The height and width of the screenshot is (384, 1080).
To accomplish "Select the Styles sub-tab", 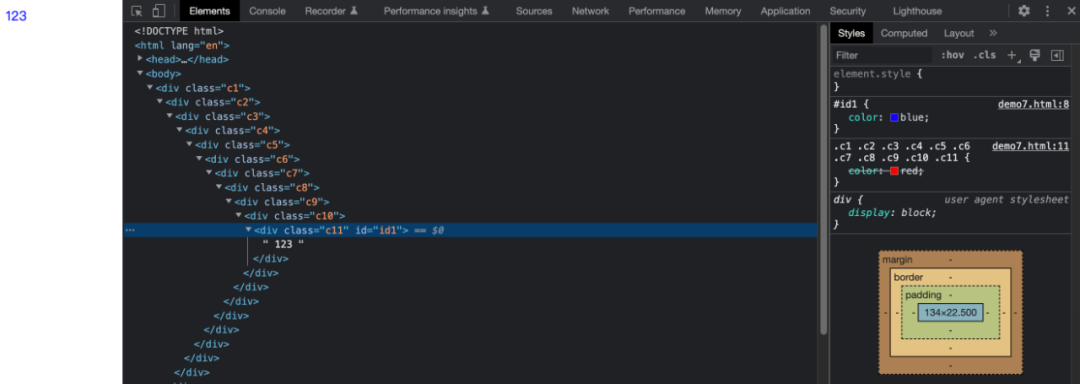I will tap(851, 33).
